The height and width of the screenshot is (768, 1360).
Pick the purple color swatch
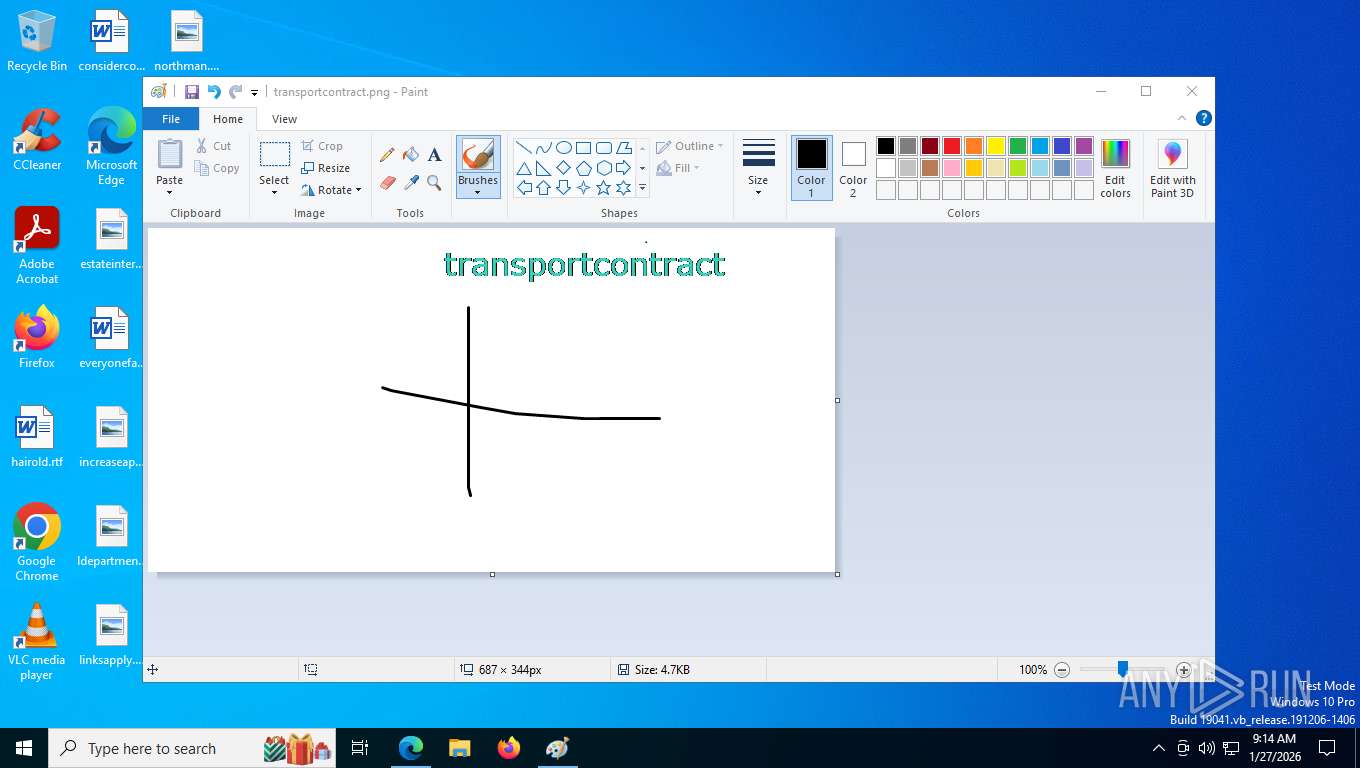point(1084,146)
